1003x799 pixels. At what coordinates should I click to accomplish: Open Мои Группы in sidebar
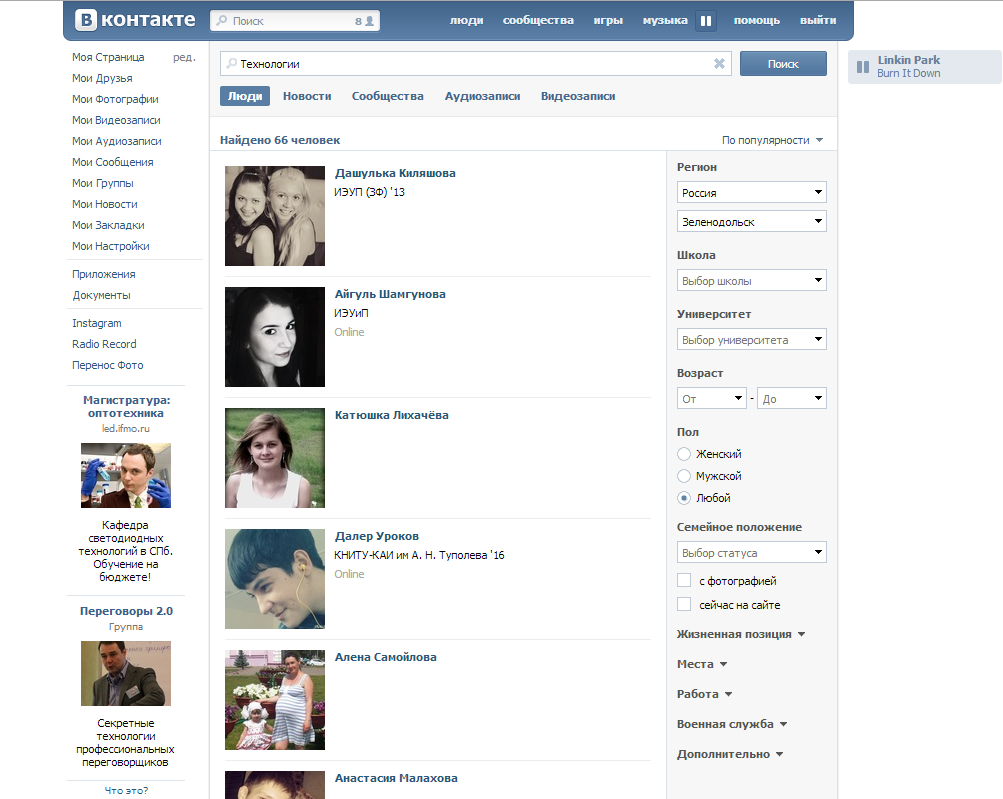[103, 184]
